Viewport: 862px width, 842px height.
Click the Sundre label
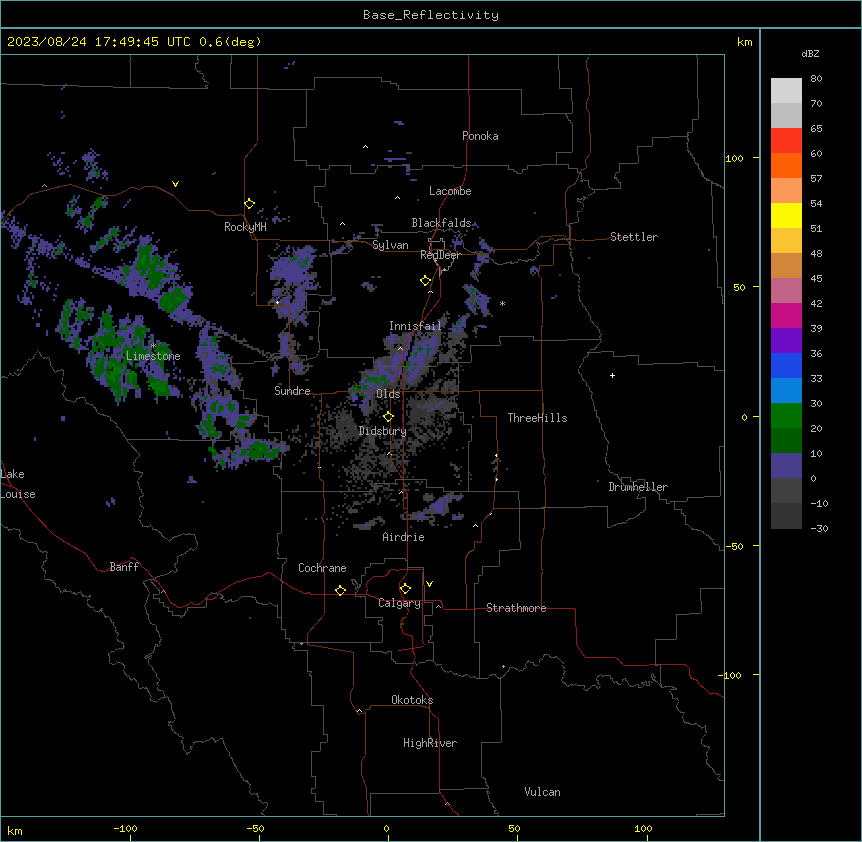(292, 391)
